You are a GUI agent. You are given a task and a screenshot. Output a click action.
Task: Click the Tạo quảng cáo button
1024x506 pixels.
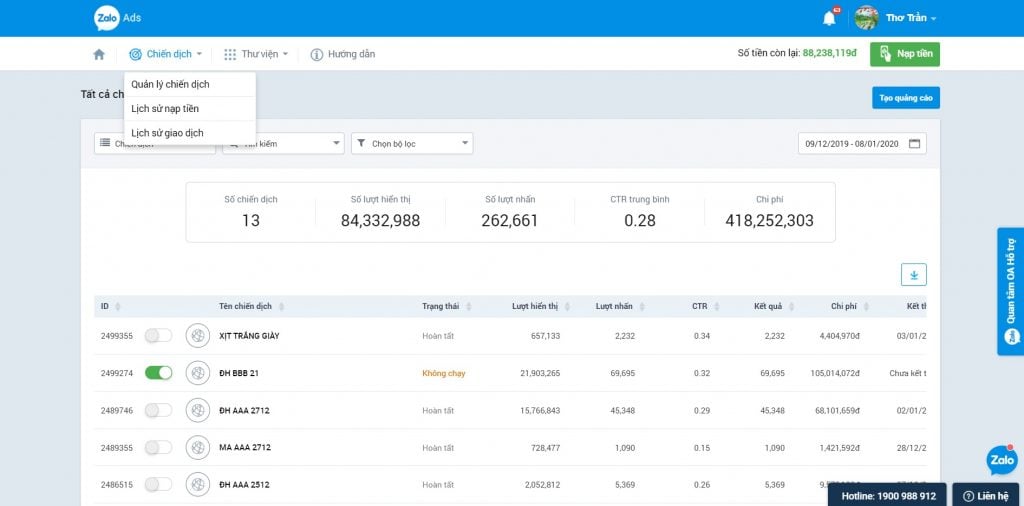point(906,98)
